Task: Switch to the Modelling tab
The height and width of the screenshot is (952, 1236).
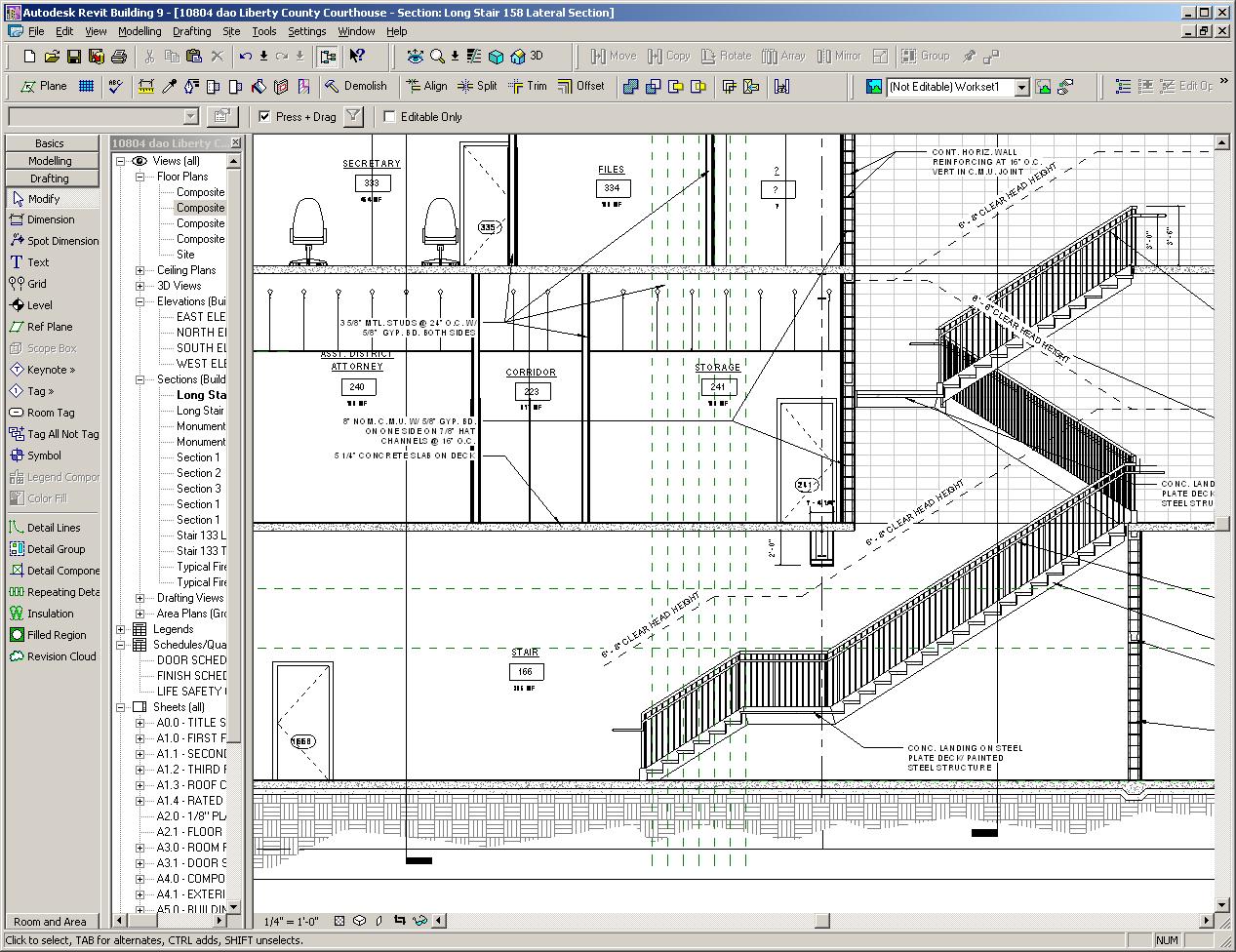Action: click(50, 161)
